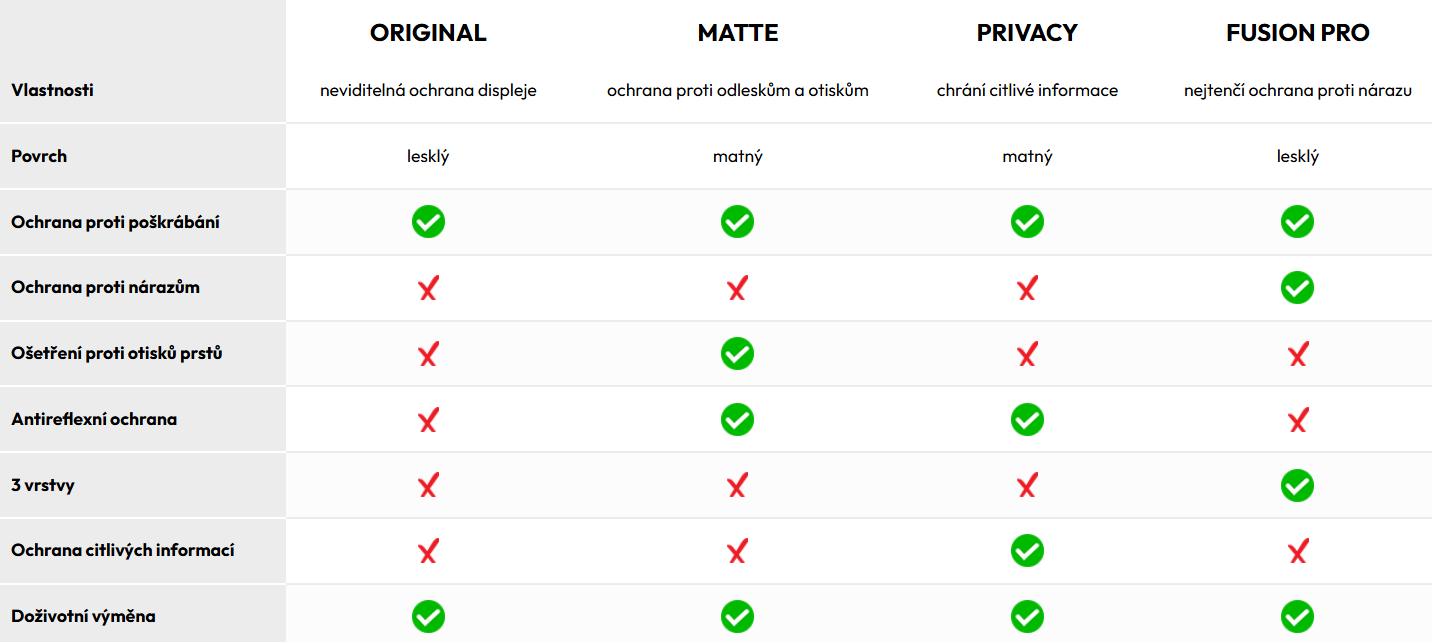
Task: Click the PRIVACY column heading
Action: 1027,33
